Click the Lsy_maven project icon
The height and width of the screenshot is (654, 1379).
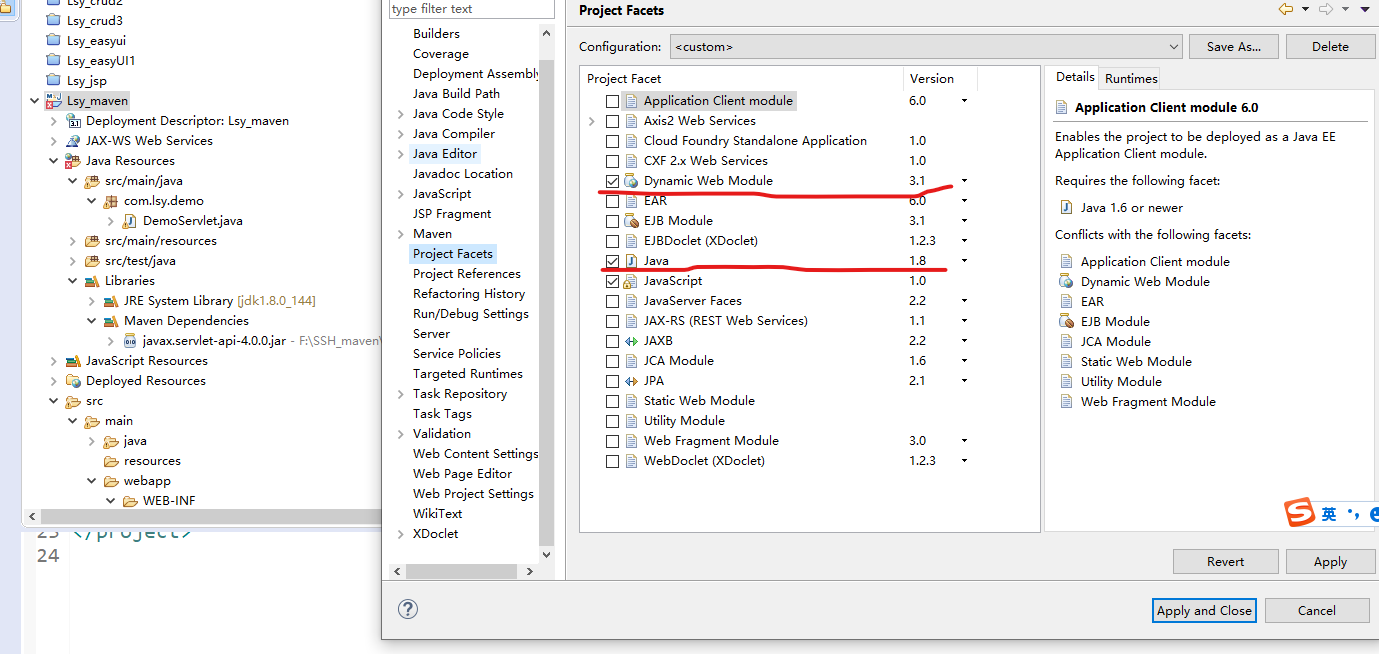coord(54,101)
